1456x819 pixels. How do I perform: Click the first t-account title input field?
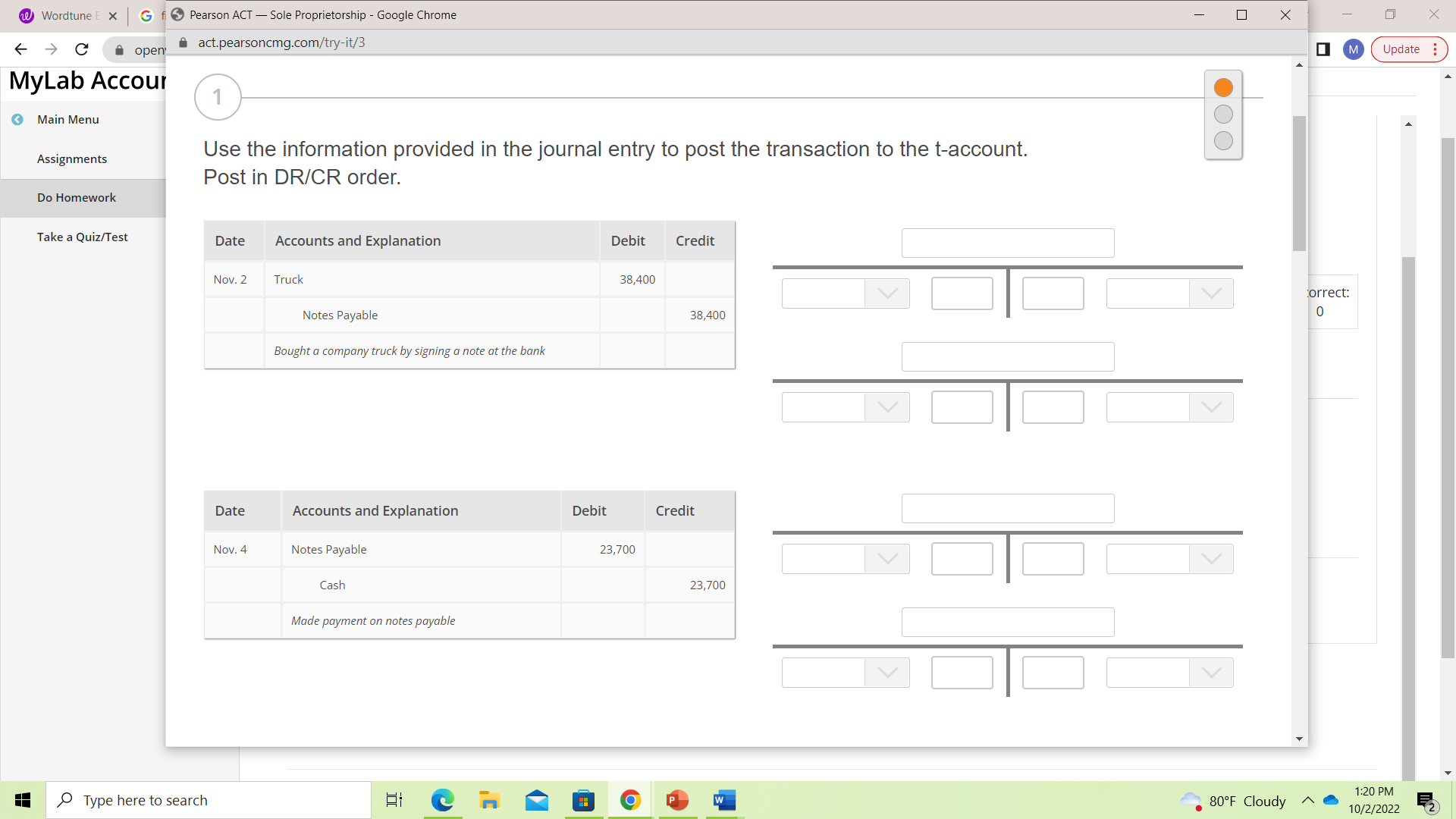(1007, 243)
